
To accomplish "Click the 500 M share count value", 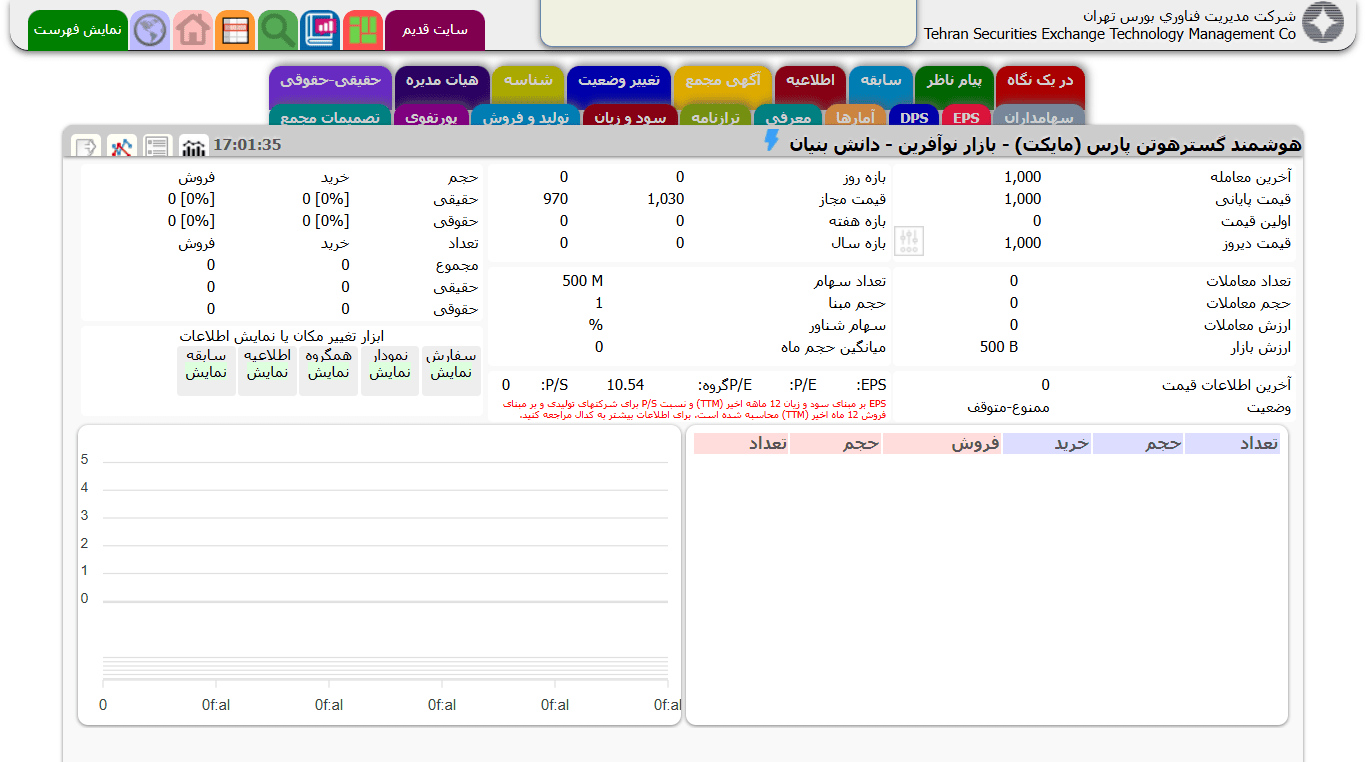I will pyautogui.click(x=583, y=281).
